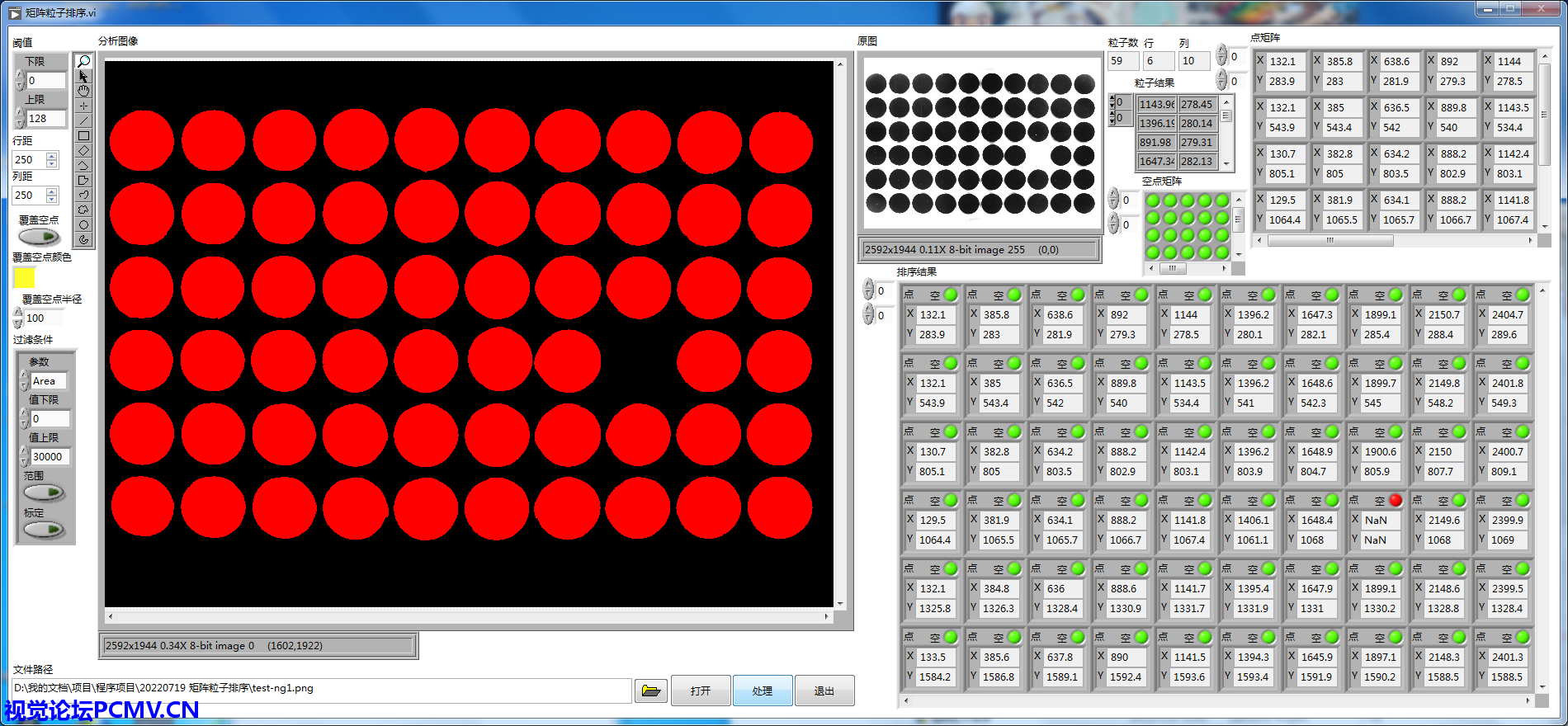This screenshot has height=726, width=1568.
Task: Click the 列 field showing 10
Action: [x=1195, y=61]
